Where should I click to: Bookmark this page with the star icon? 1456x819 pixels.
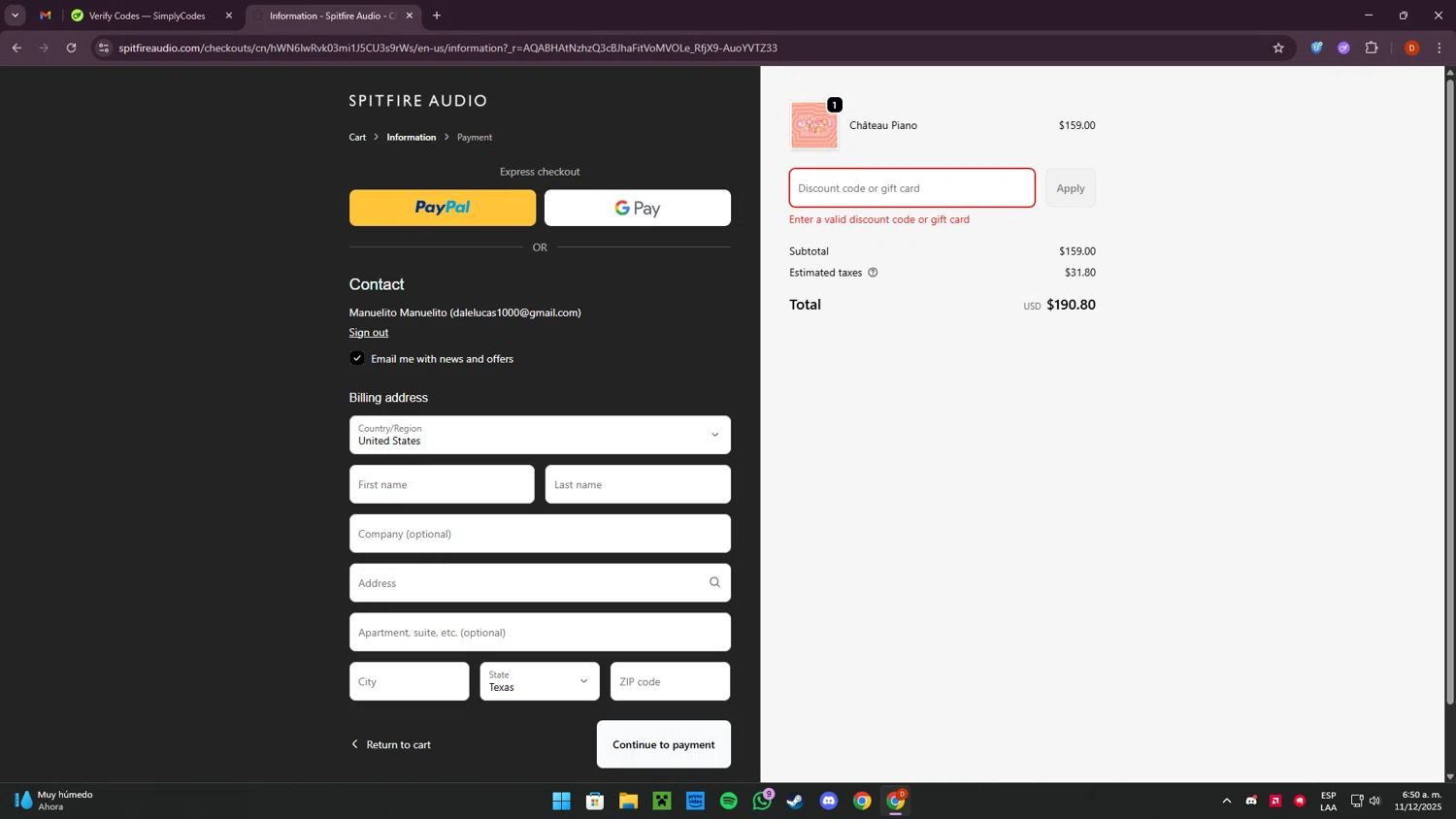(x=1278, y=48)
